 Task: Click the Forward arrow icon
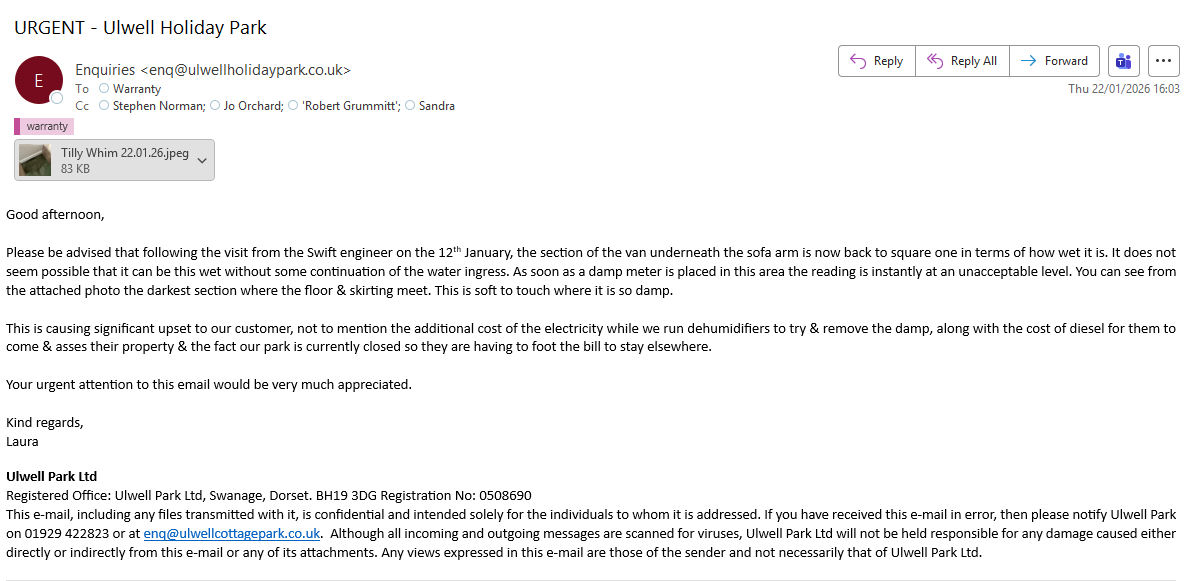point(1028,61)
